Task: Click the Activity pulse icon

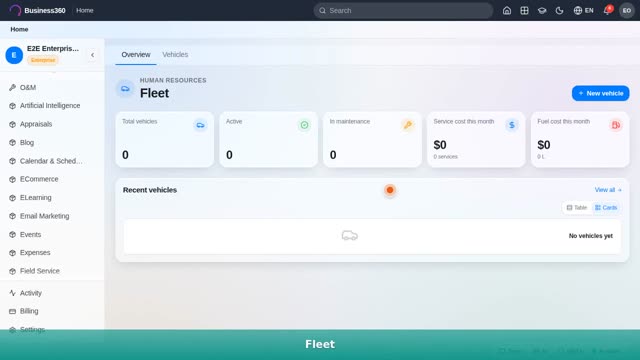Action: 13,293
